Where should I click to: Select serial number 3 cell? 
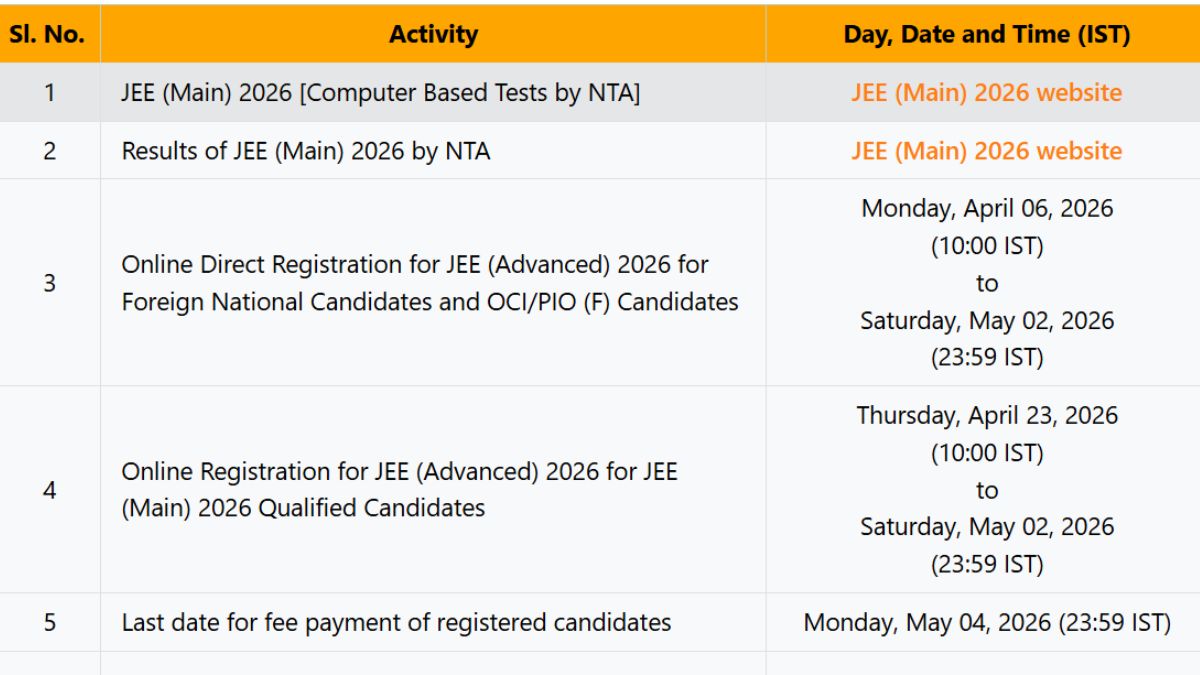[x=49, y=283]
